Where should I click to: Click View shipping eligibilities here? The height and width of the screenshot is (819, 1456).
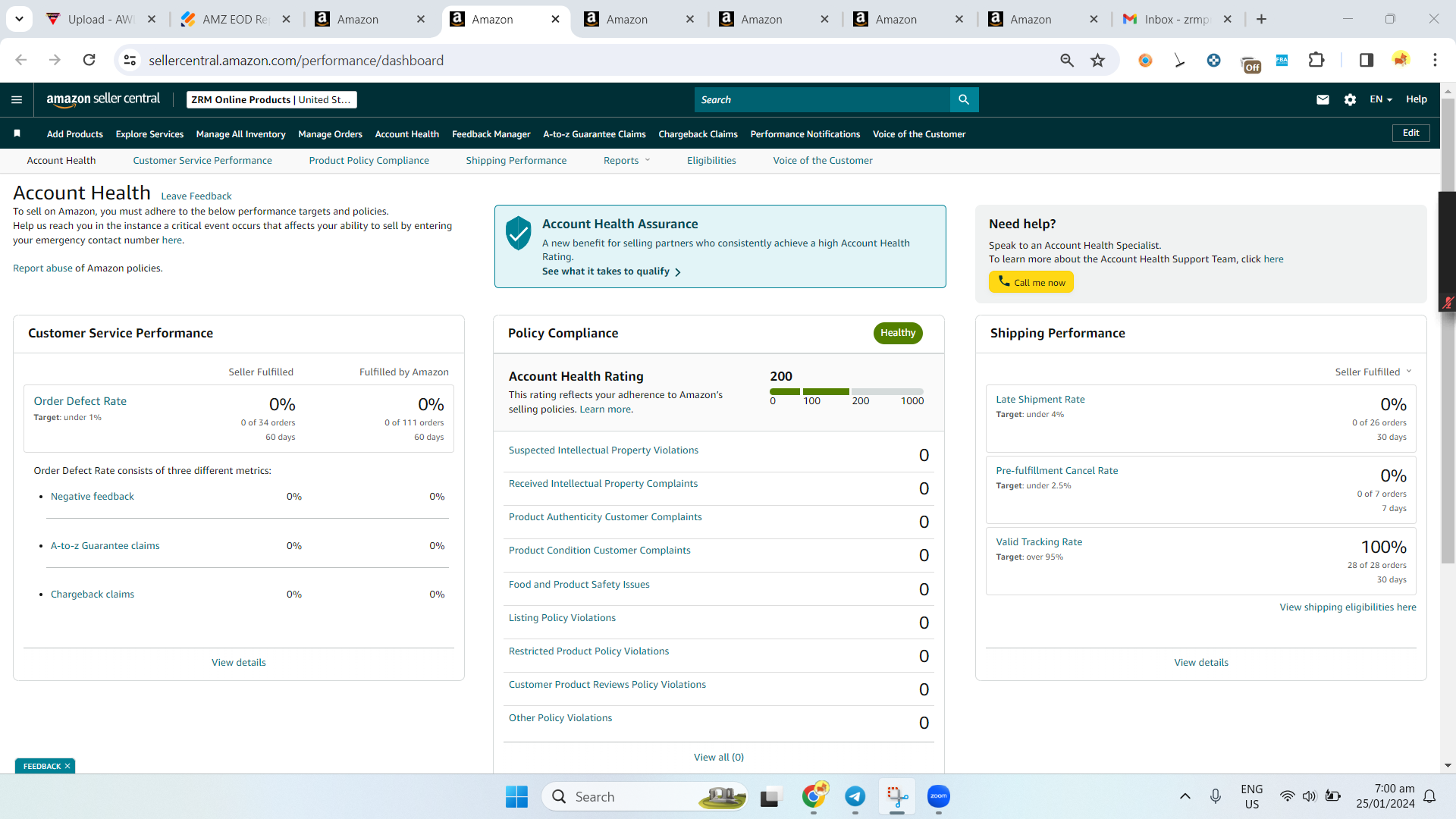[1348, 607]
